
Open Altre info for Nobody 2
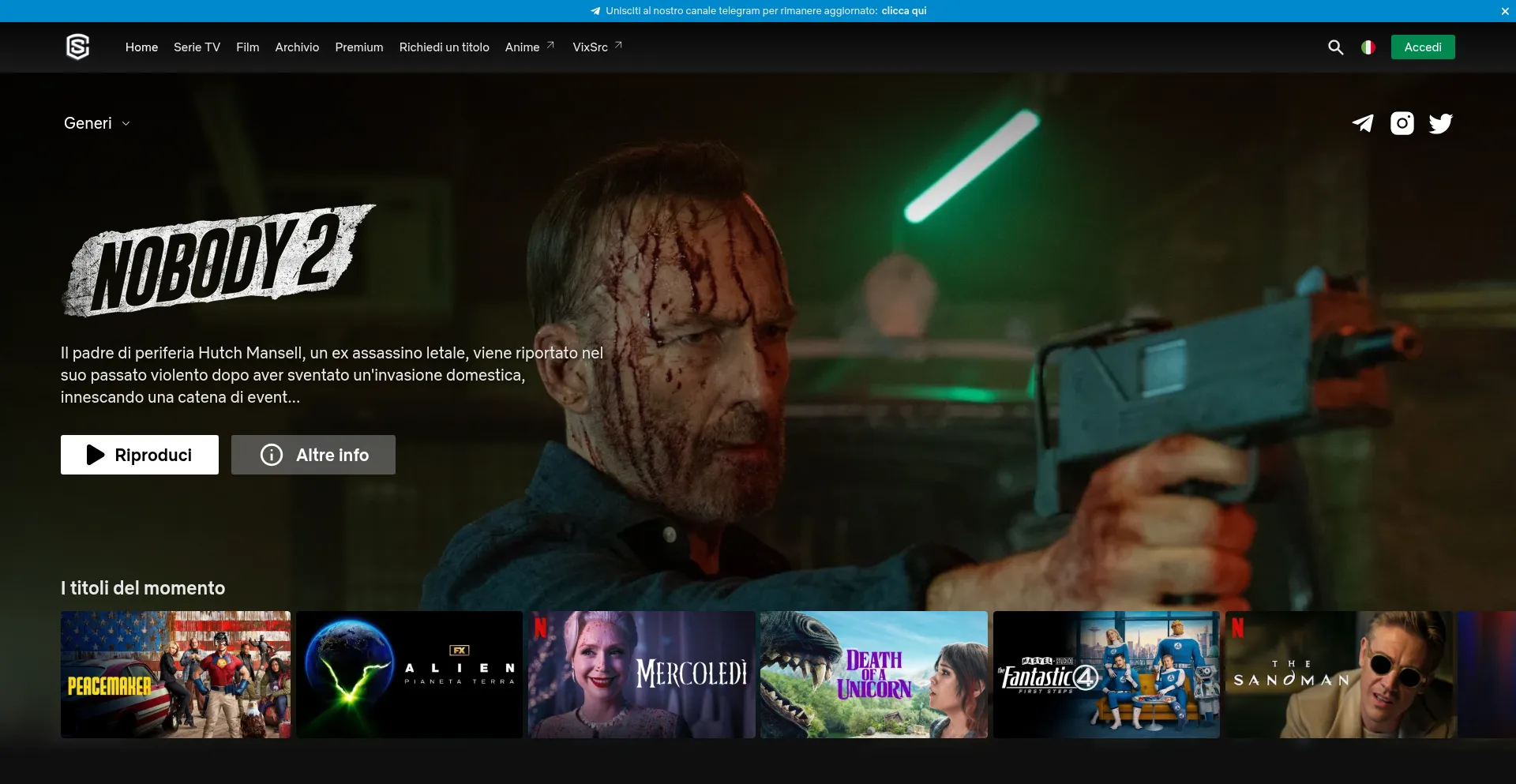[313, 455]
